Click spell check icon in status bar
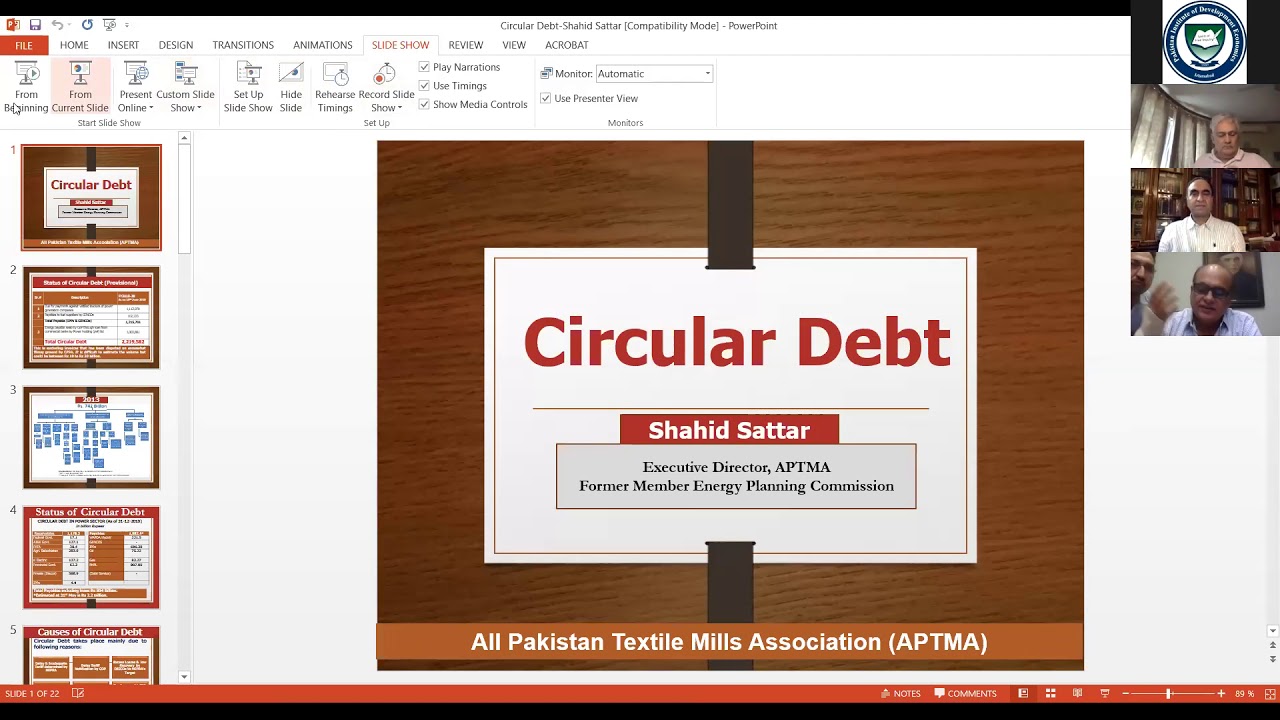Image resolution: width=1280 pixels, height=720 pixels. click(78, 693)
